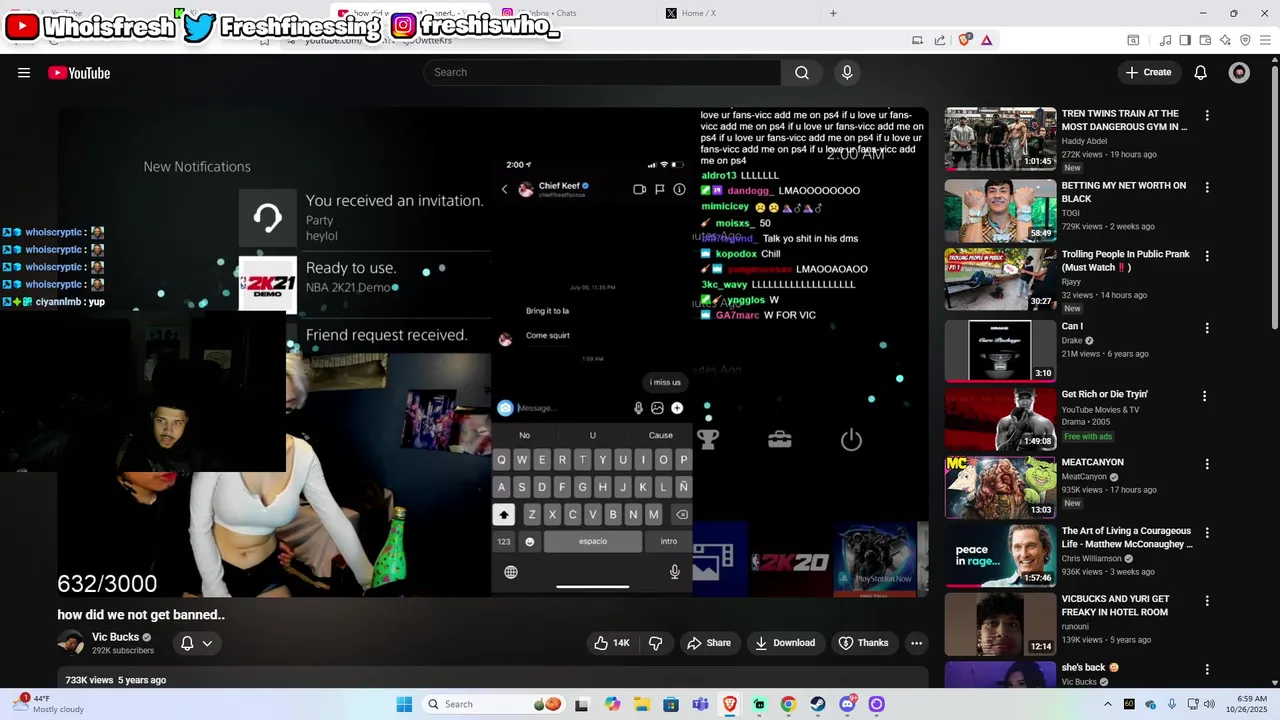
Task: Open BETTING MY NET WORTH thumbnail
Action: [x=1000, y=210]
